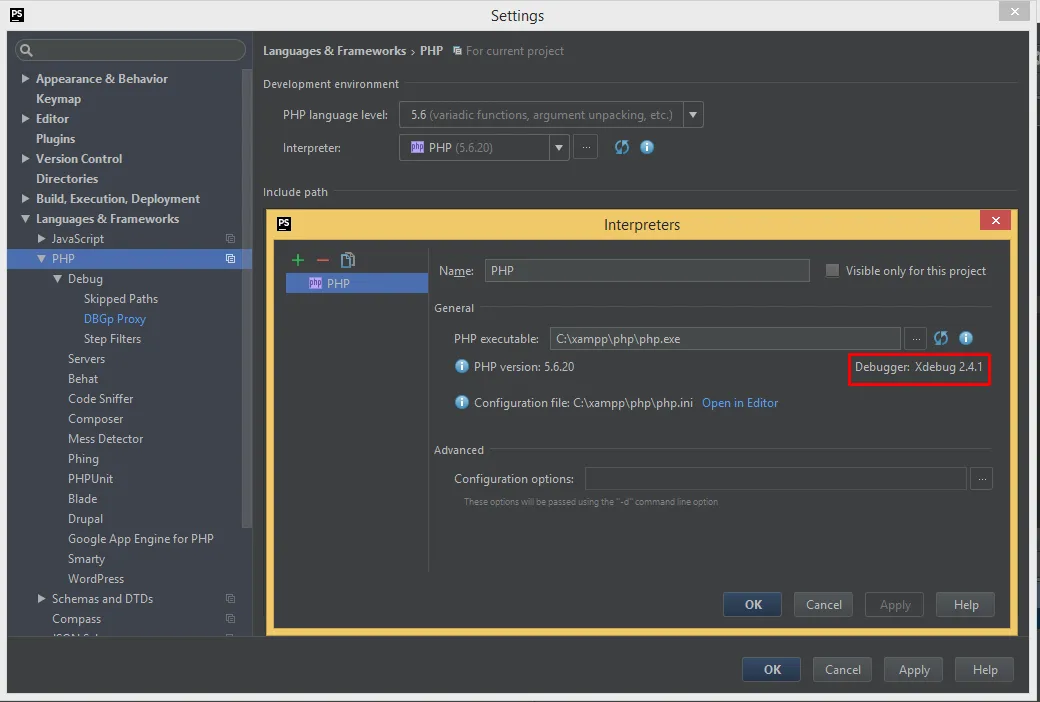Select Step Filters under Debug
This screenshot has height=702, width=1040.
pyautogui.click(x=112, y=338)
